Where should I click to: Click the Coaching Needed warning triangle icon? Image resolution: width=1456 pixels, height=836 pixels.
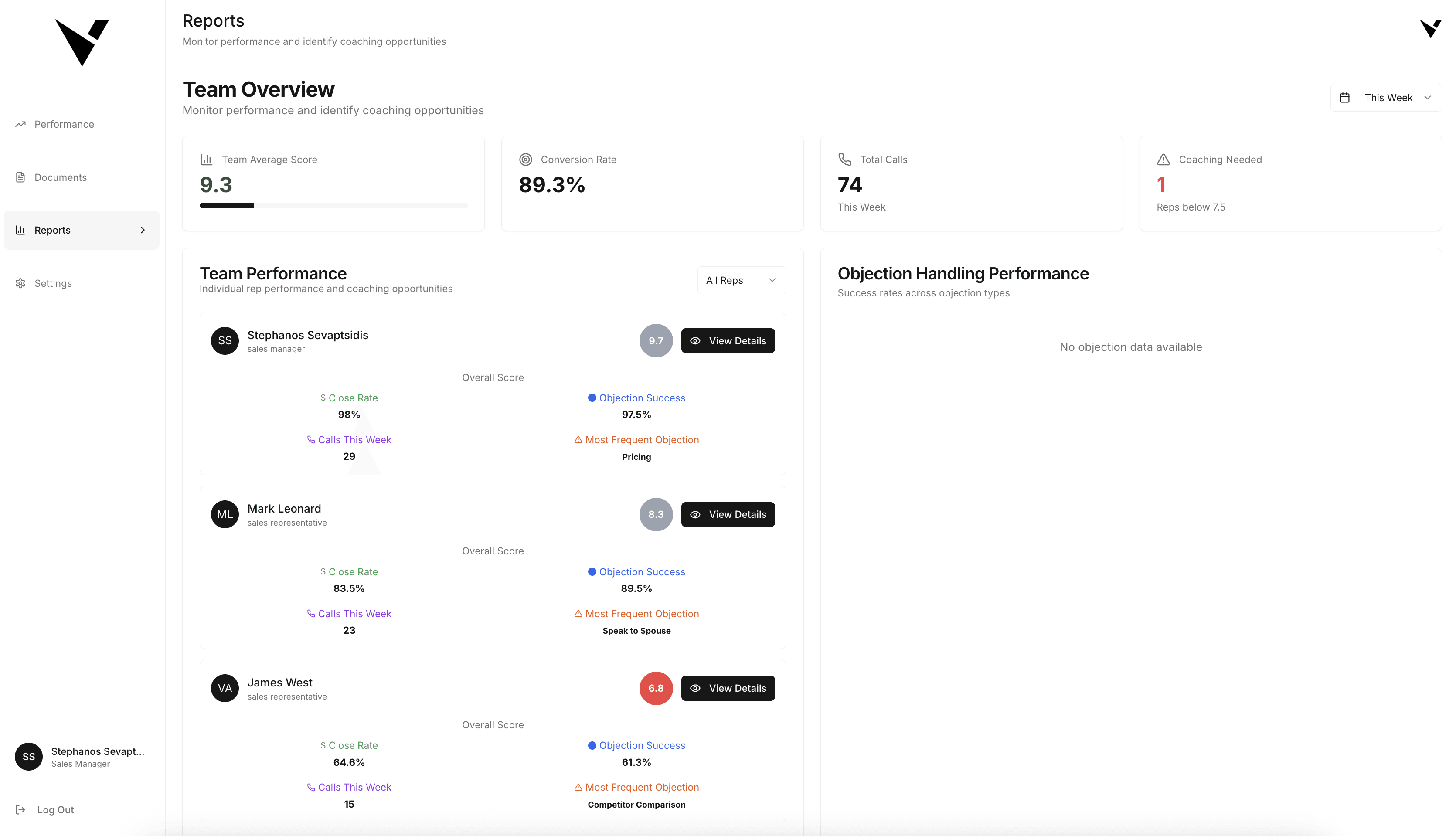[1163, 160]
